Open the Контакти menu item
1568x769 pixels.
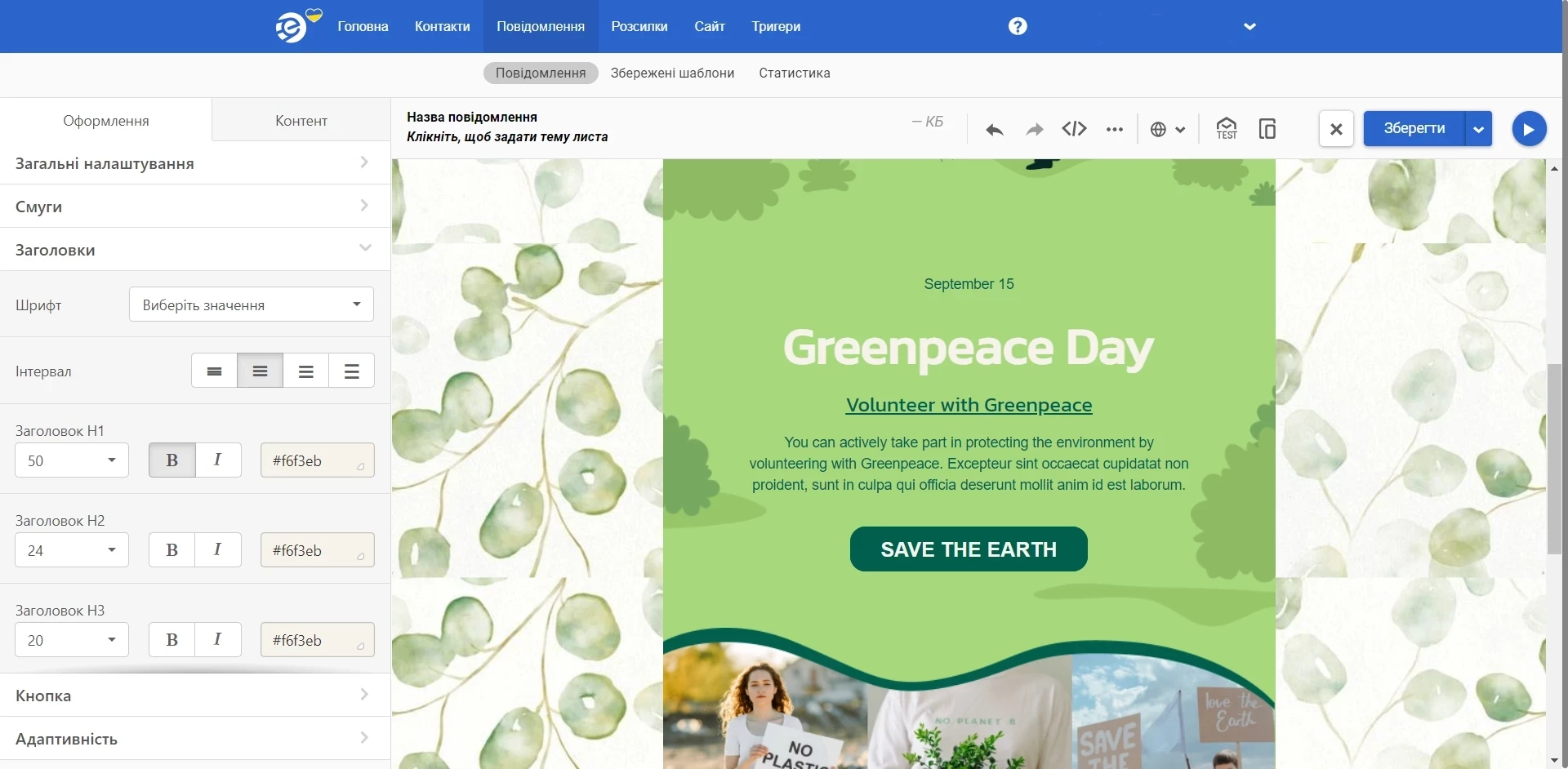click(443, 26)
